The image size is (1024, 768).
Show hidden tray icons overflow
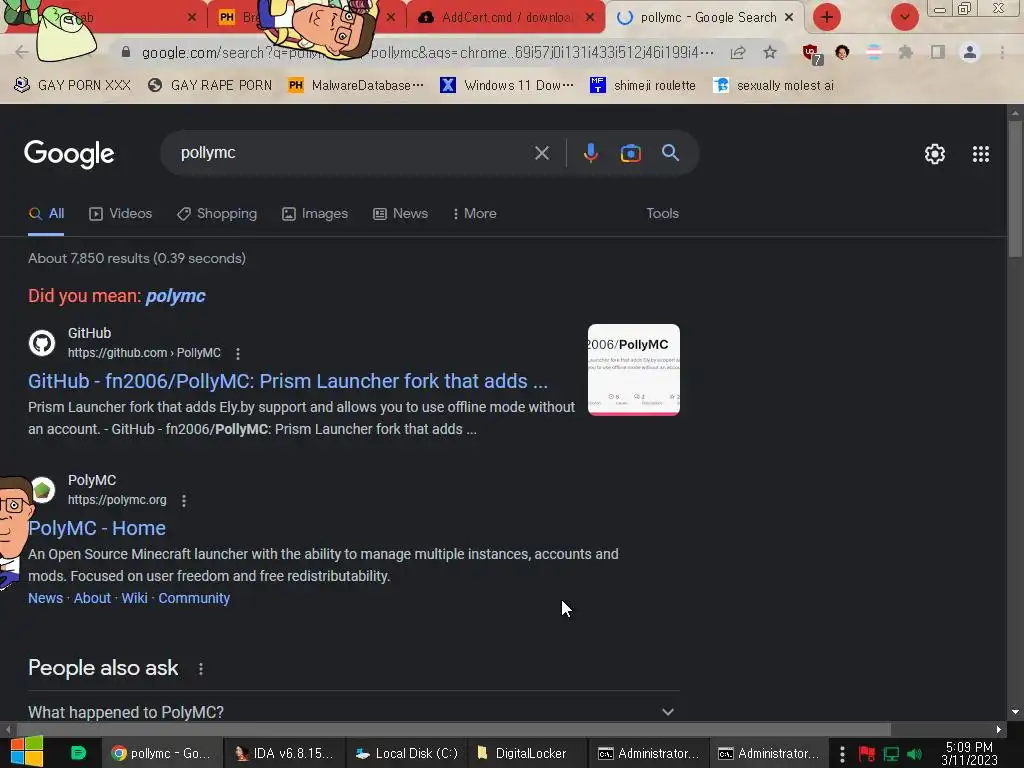(x=842, y=754)
